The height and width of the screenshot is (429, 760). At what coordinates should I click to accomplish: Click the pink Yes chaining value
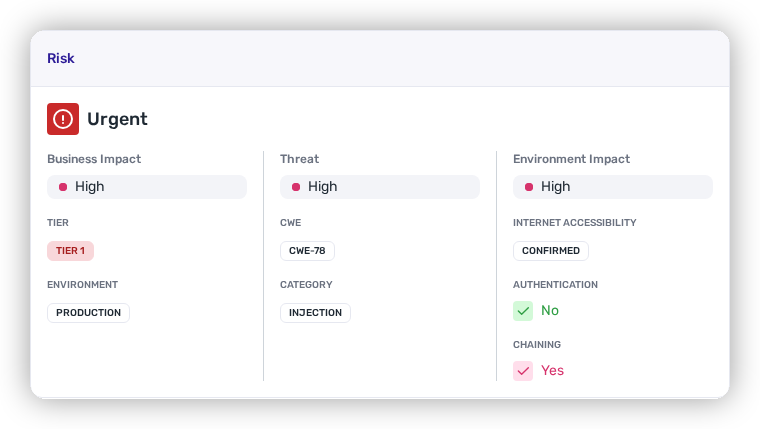tap(553, 370)
